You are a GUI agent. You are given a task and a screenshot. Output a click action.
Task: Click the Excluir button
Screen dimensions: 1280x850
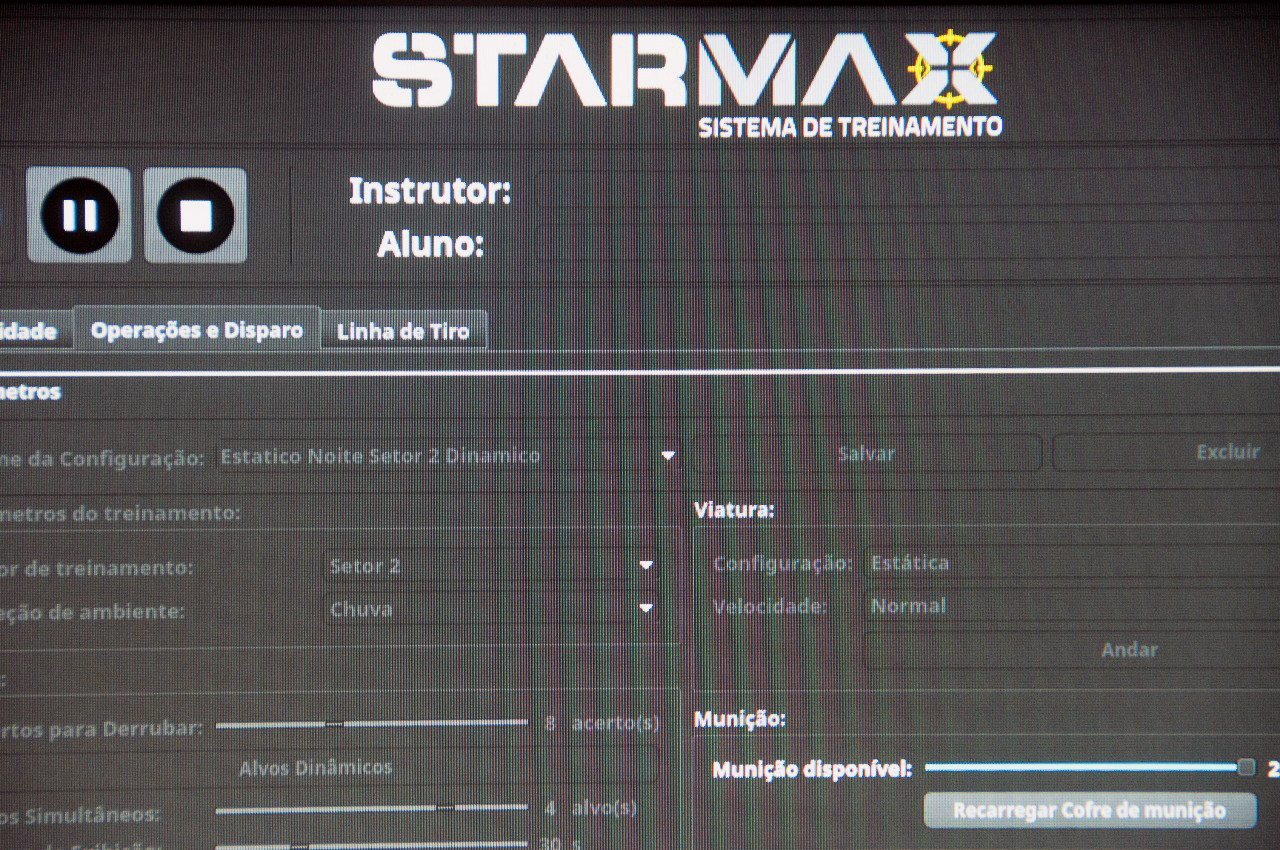[x=1166, y=452]
